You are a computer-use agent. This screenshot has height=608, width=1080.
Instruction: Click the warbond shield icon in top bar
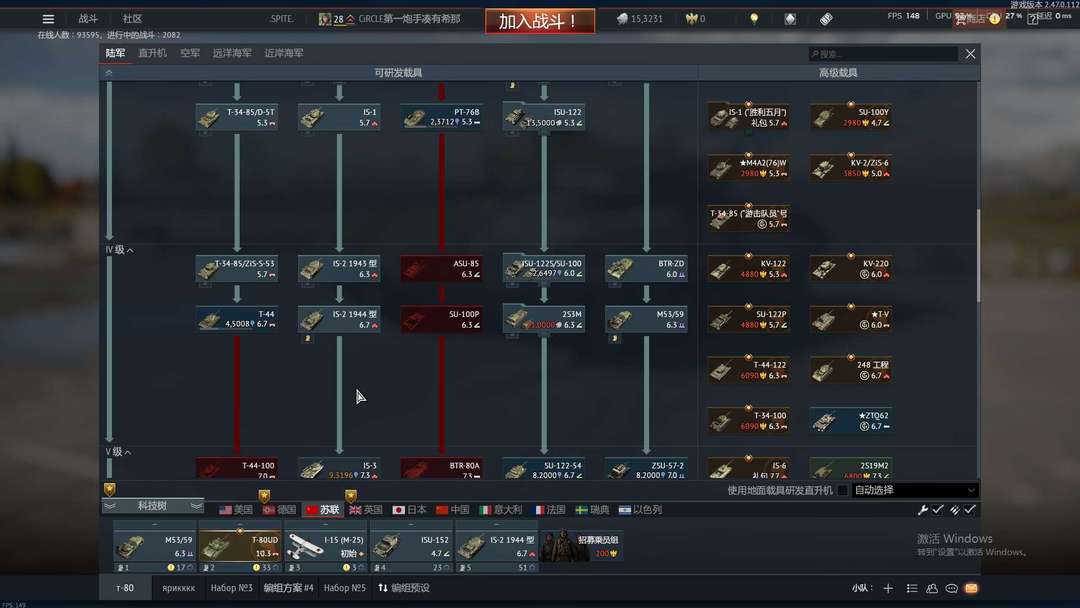790,19
